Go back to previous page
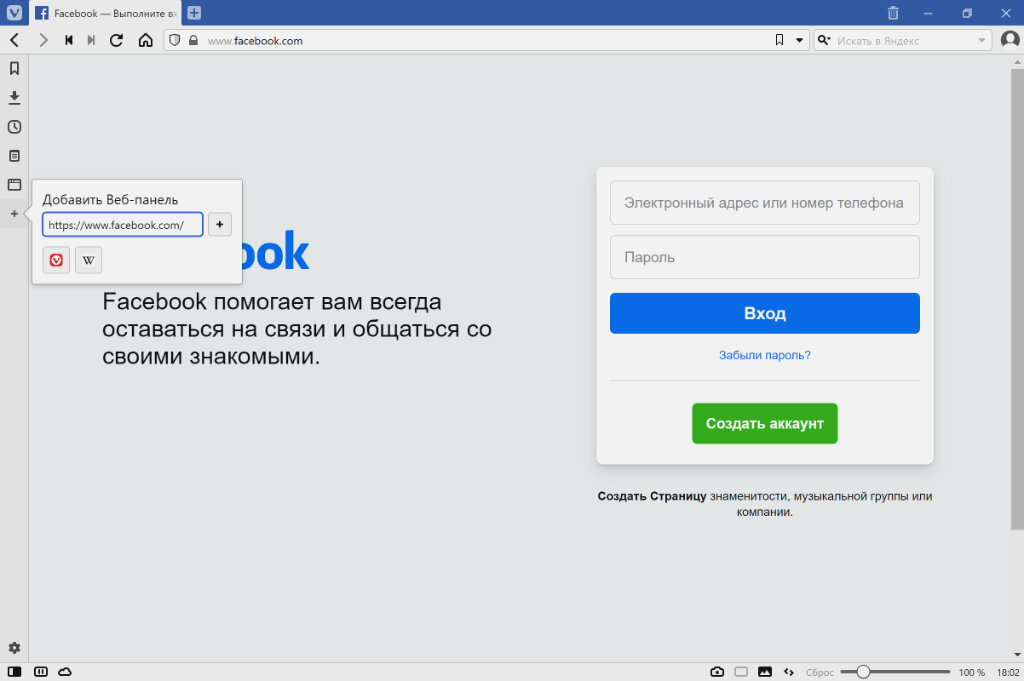The height and width of the screenshot is (681, 1024). tap(14, 40)
